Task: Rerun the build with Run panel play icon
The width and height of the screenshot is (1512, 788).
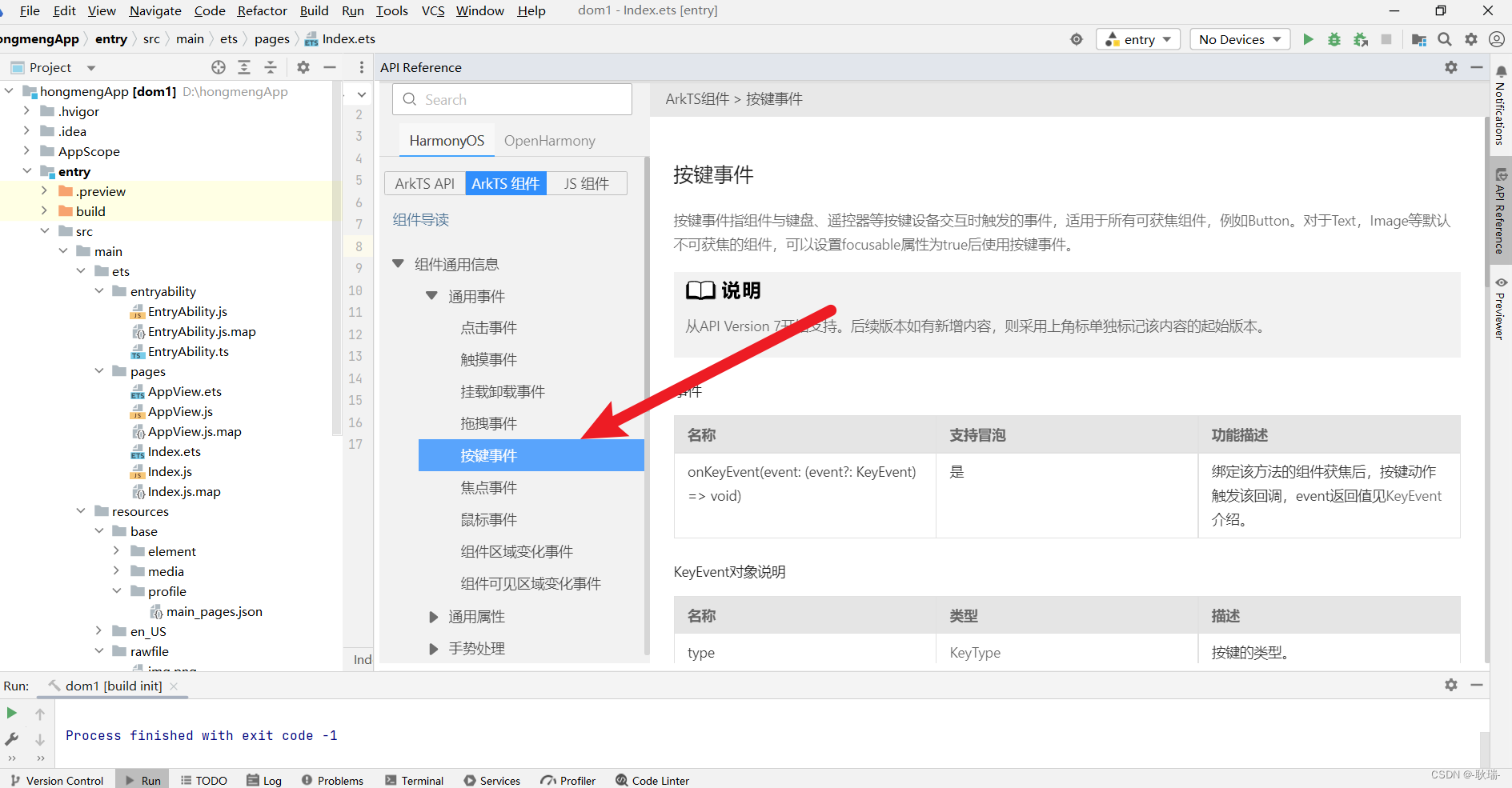Action: click(x=12, y=713)
